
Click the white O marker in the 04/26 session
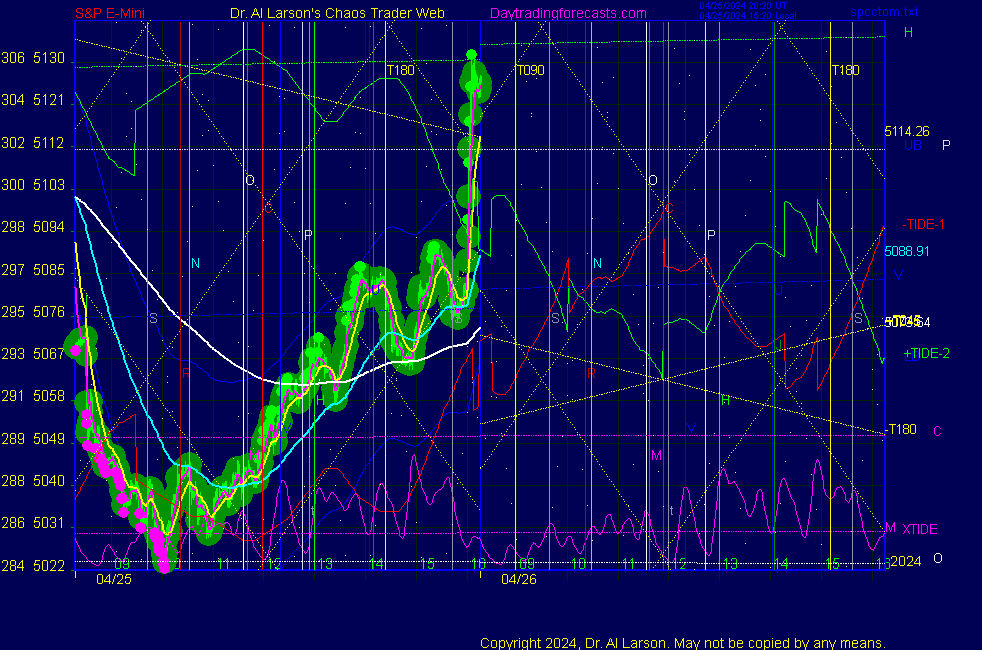click(x=653, y=180)
